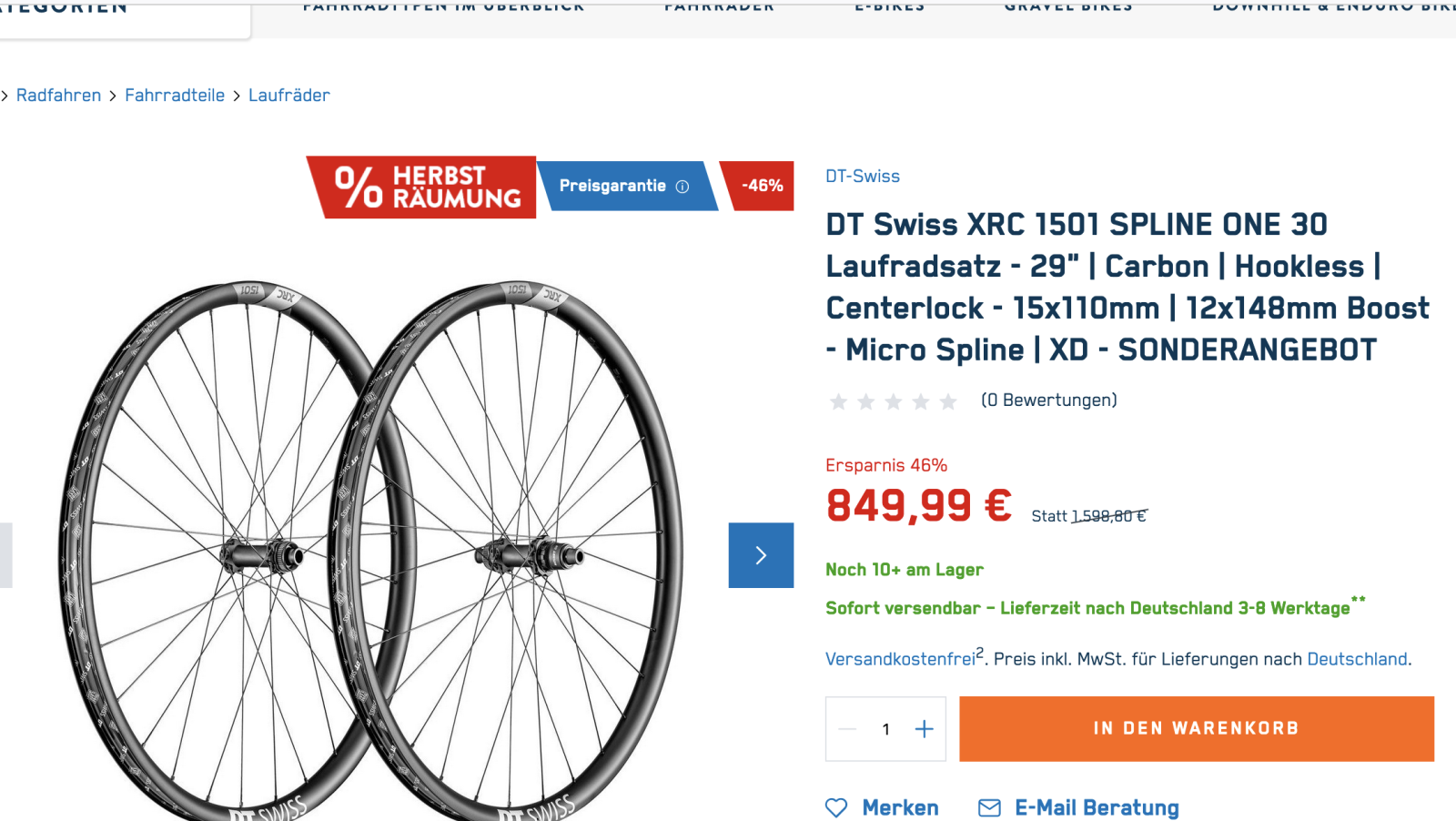
Task: Click the E-Mail Beratung envelope icon
Action: point(989,808)
